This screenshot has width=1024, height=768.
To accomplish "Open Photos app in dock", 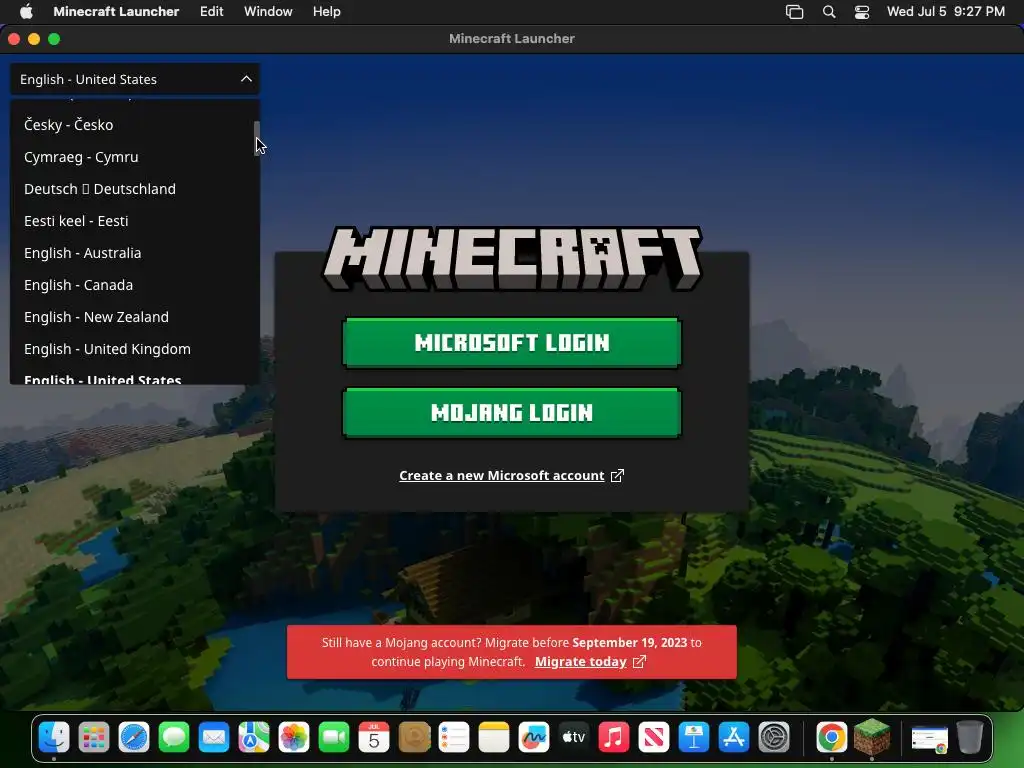I will click(294, 738).
